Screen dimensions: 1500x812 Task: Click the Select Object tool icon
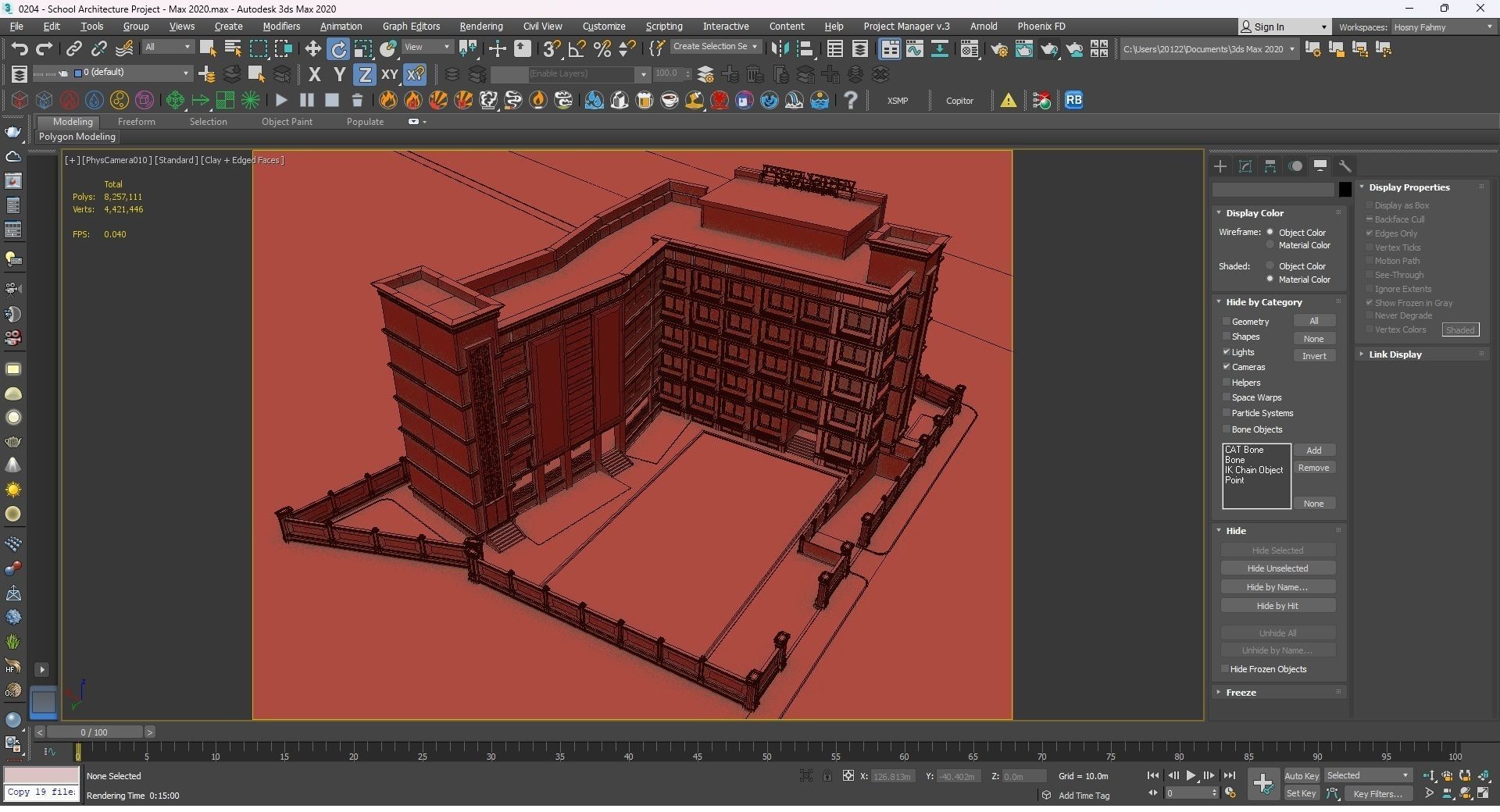[208, 49]
